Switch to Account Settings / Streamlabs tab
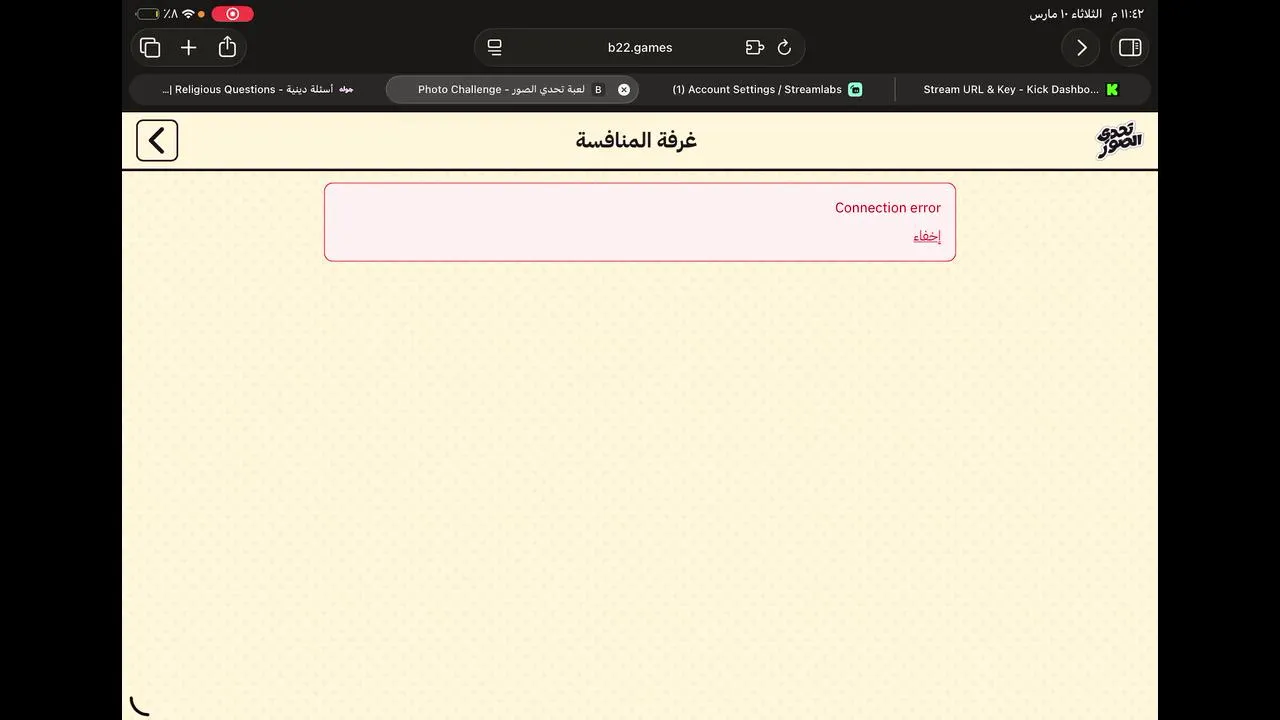The height and width of the screenshot is (720, 1280). tap(767, 89)
